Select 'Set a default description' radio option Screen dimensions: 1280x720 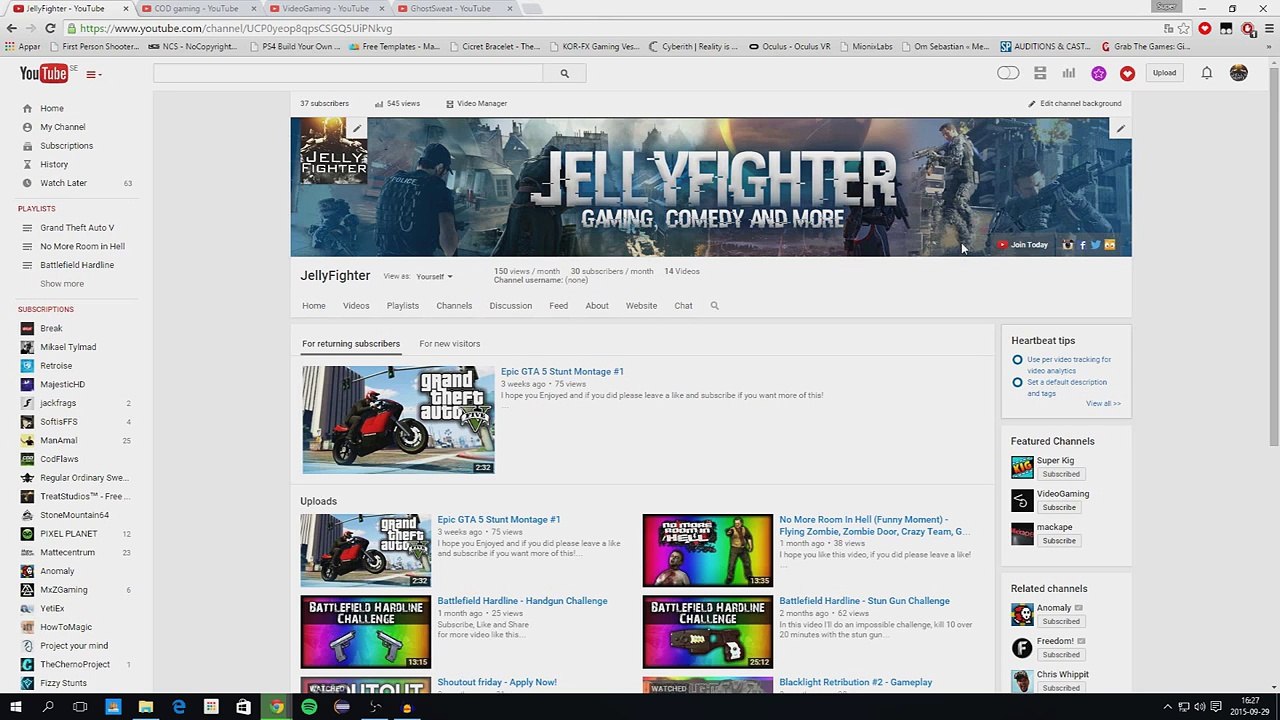(x=1017, y=382)
